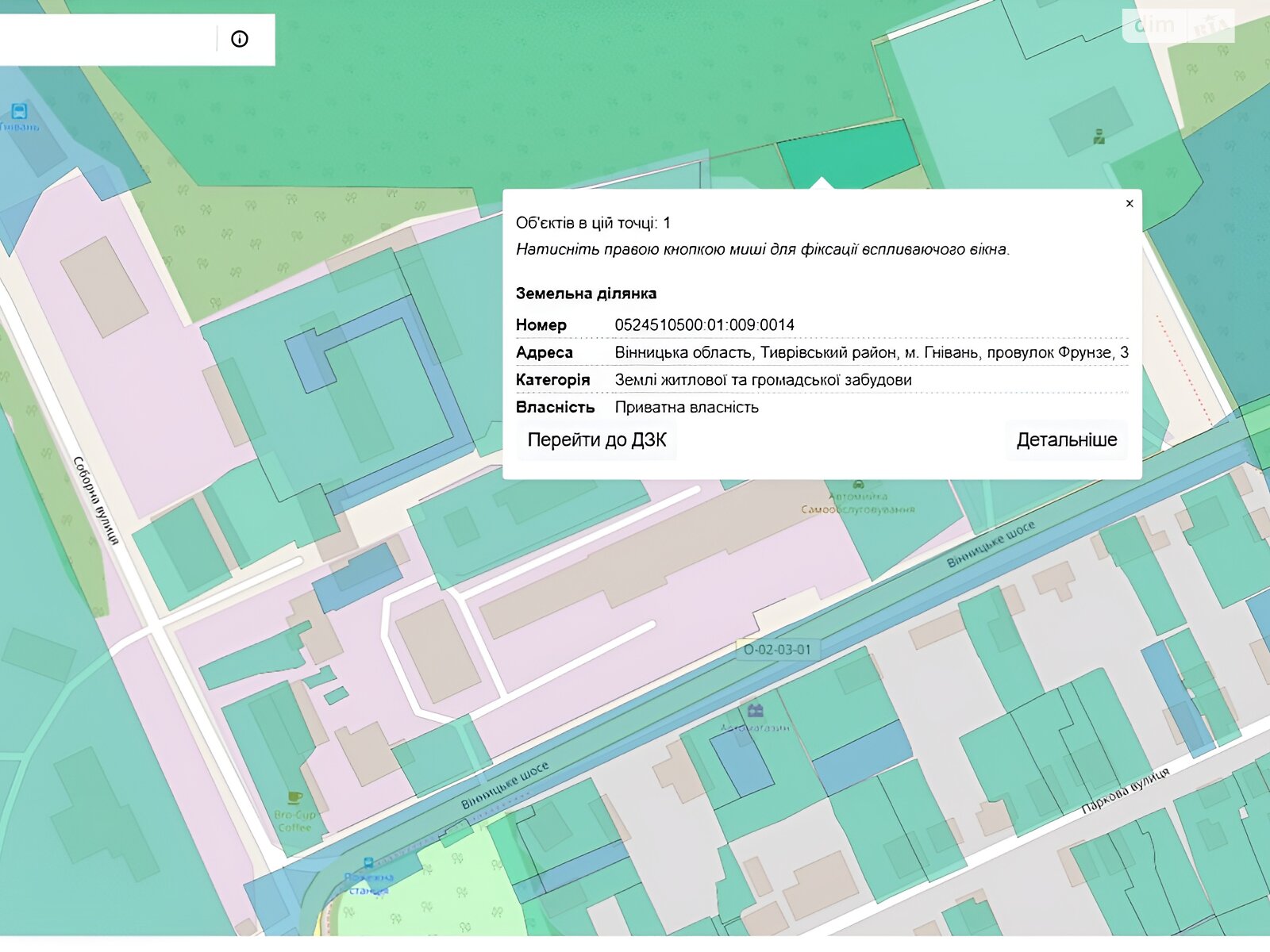The height and width of the screenshot is (952, 1270).
Task: Close the land parcel popup window
Action: [x=1130, y=204]
